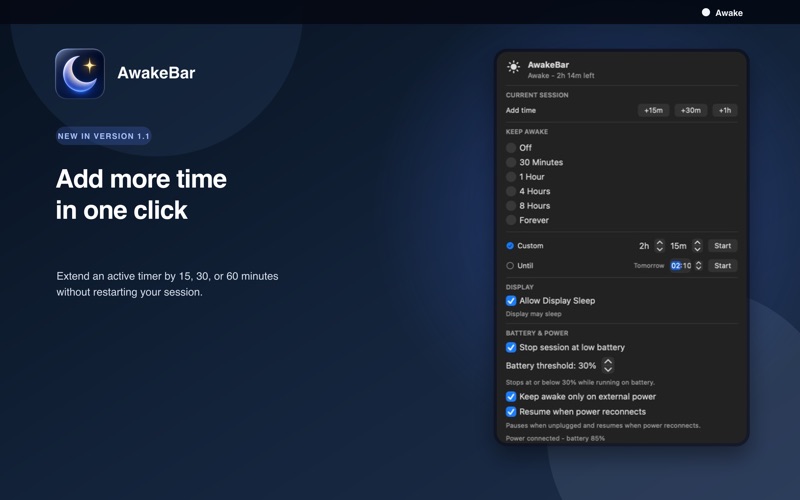Click 'Stops at or below 30%' hint text

(580, 382)
